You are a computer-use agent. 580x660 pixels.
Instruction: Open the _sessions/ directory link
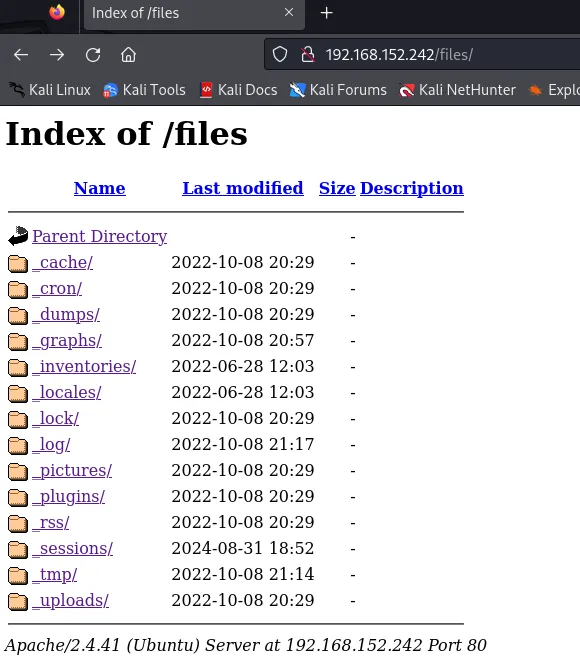click(x=73, y=548)
